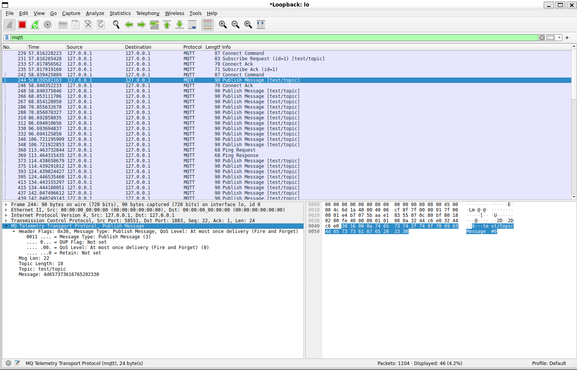This screenshot has width=577, height=370.
Task: Open capture options
Action: coord(47,25)
